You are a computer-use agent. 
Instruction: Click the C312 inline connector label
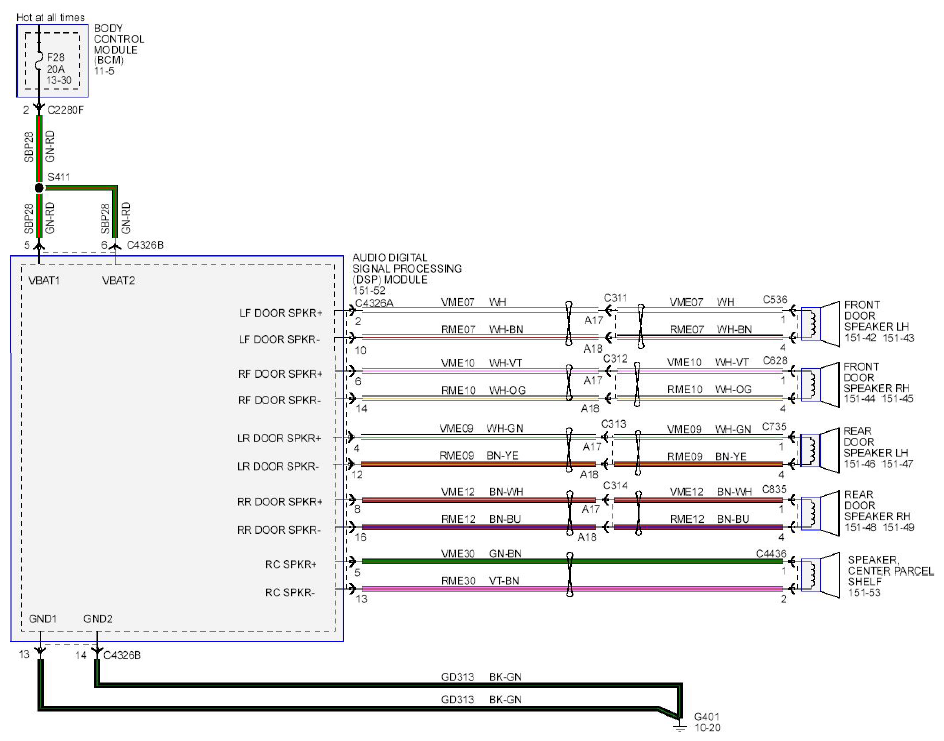pyautogui.click(x=615, y=359)
